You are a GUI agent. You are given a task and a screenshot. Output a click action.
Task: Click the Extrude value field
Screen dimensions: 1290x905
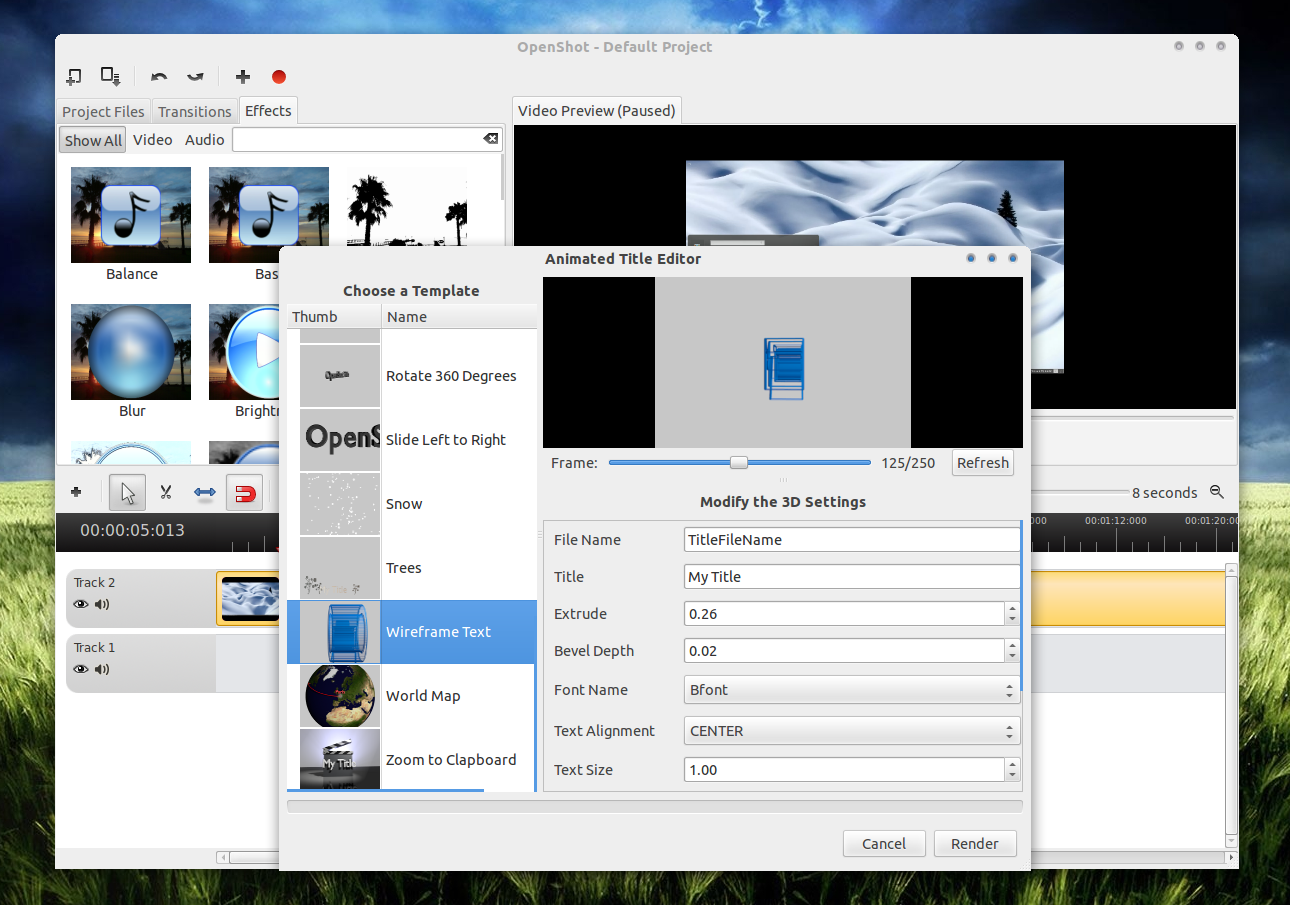(x=845, y=614)
